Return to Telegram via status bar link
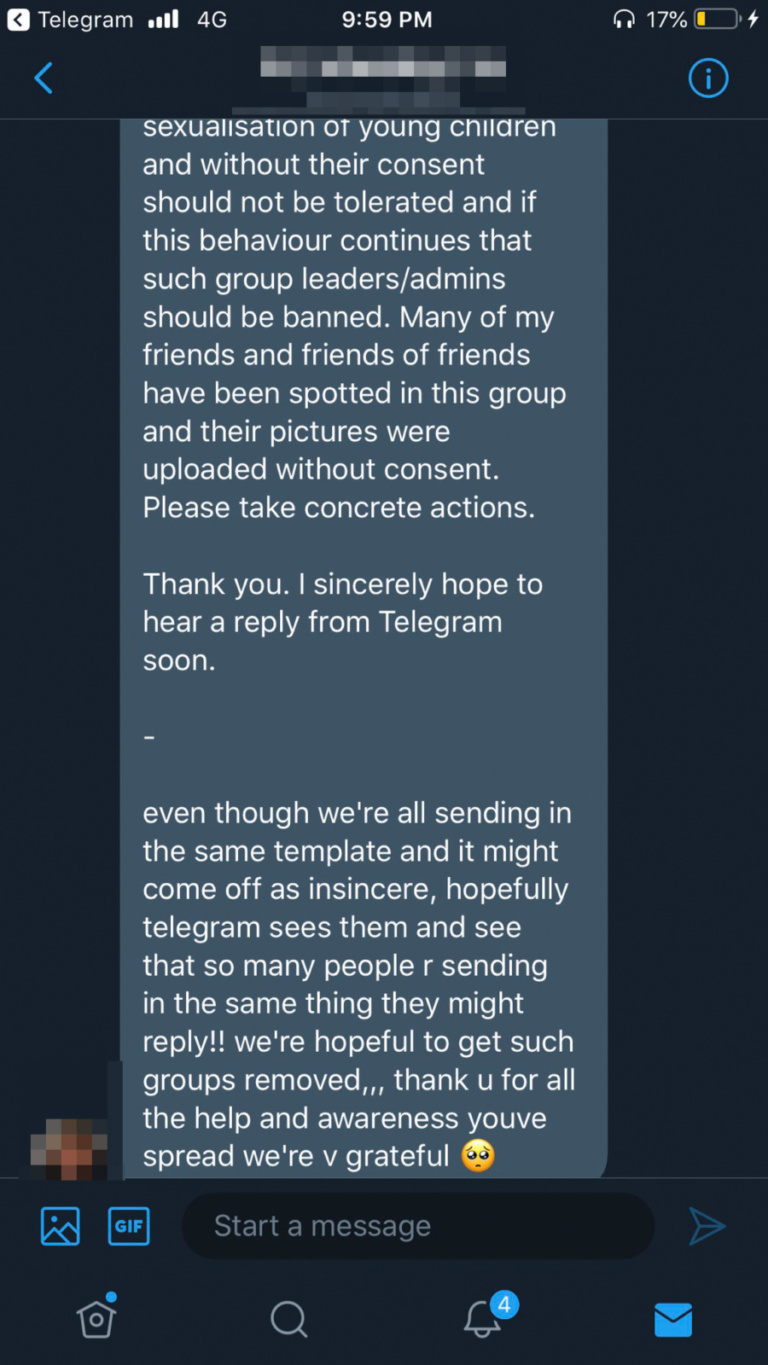This screenshot has width=768, height=1365. coord(70,17)
